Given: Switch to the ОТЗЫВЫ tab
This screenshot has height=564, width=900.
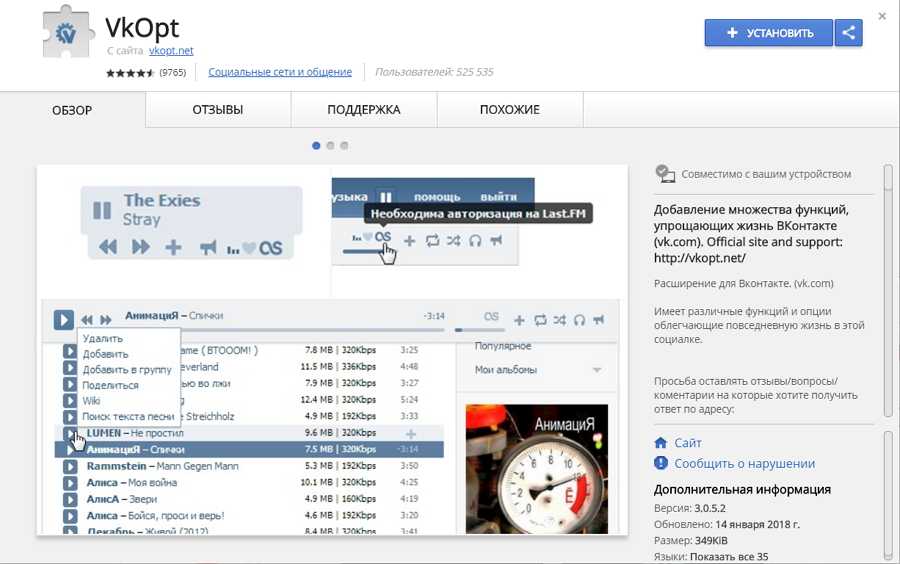Looking at the screenshot, I should (218, 110).
